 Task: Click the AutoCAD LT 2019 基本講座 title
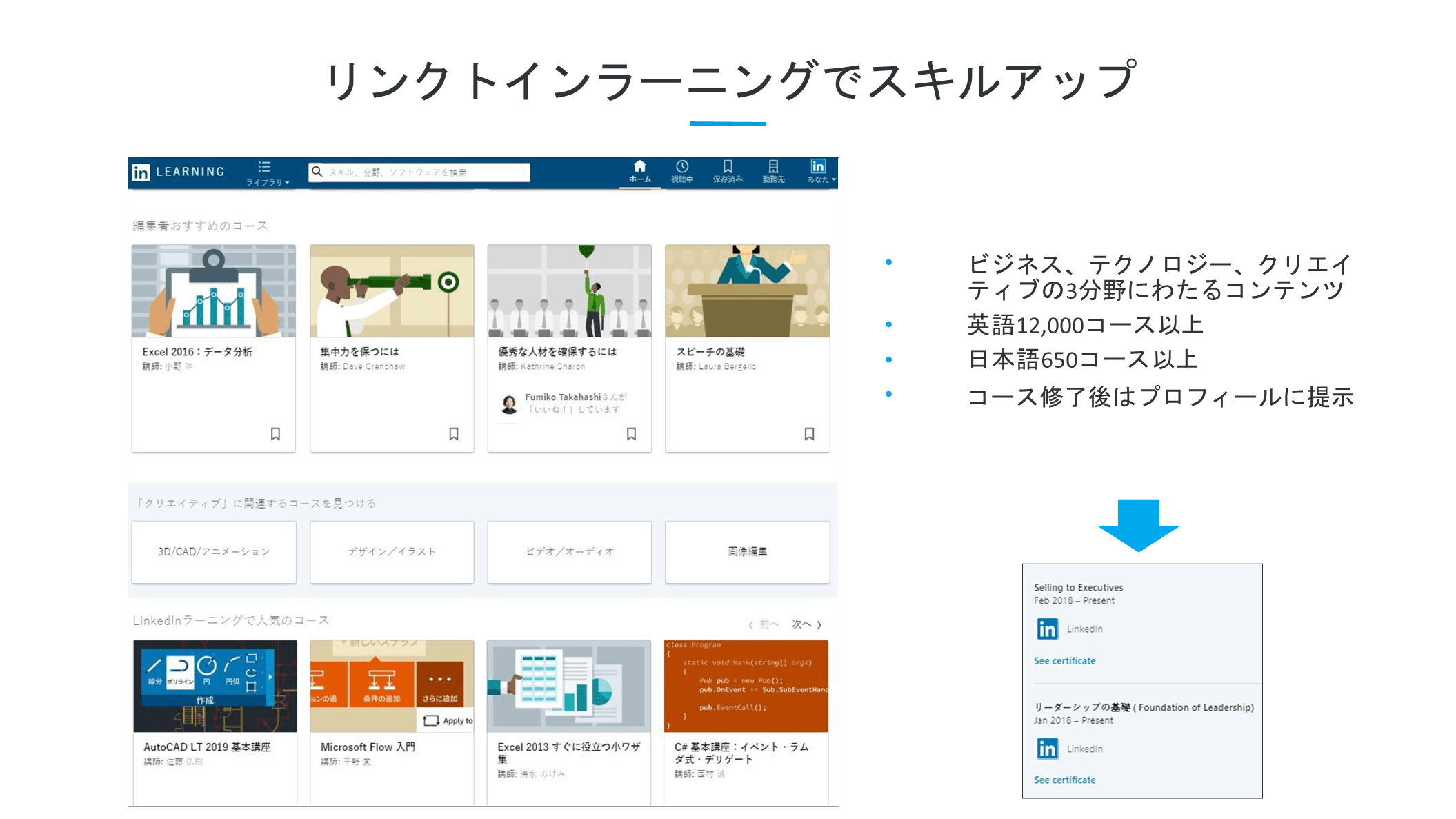pos(207,747)
